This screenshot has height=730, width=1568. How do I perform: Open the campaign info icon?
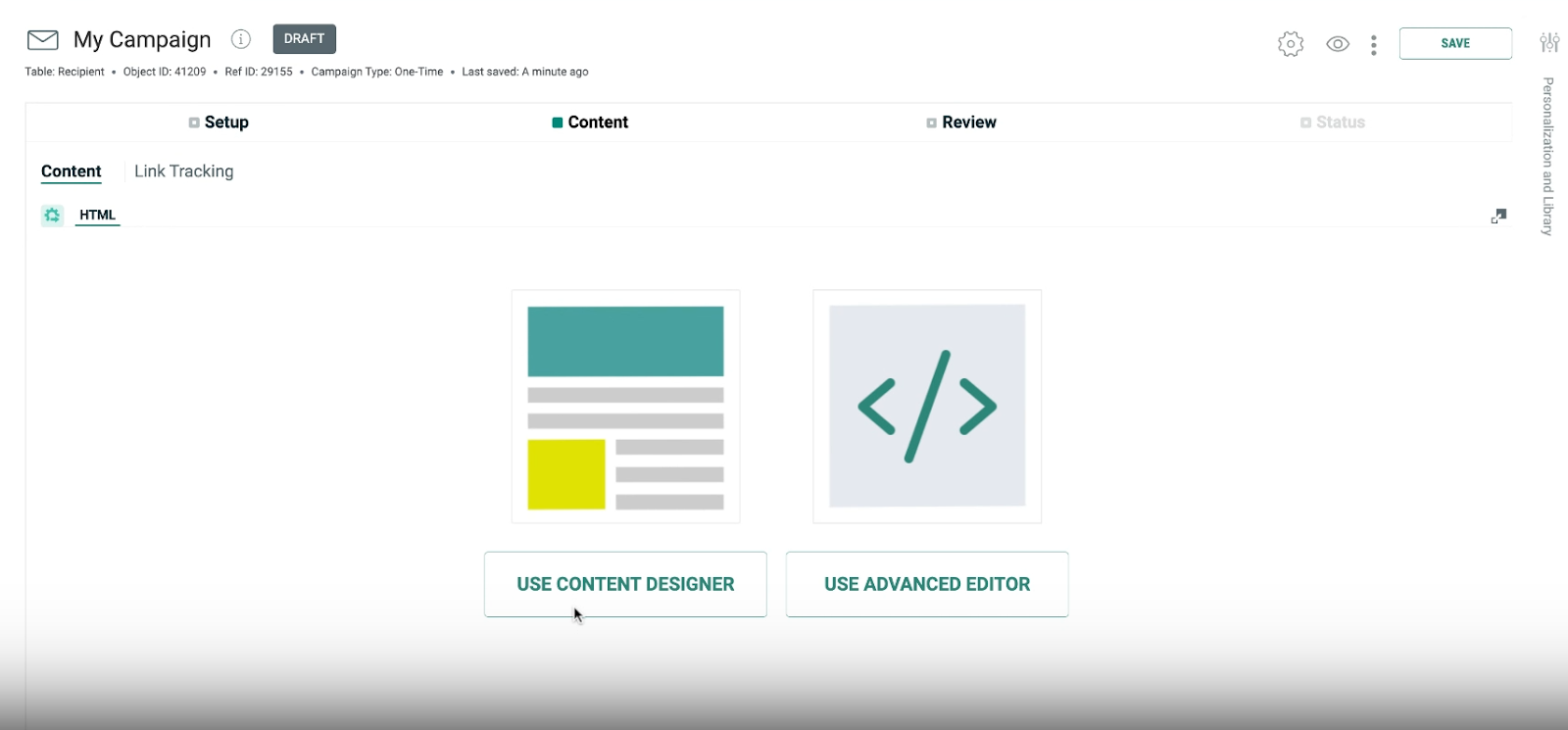point(240,39)
